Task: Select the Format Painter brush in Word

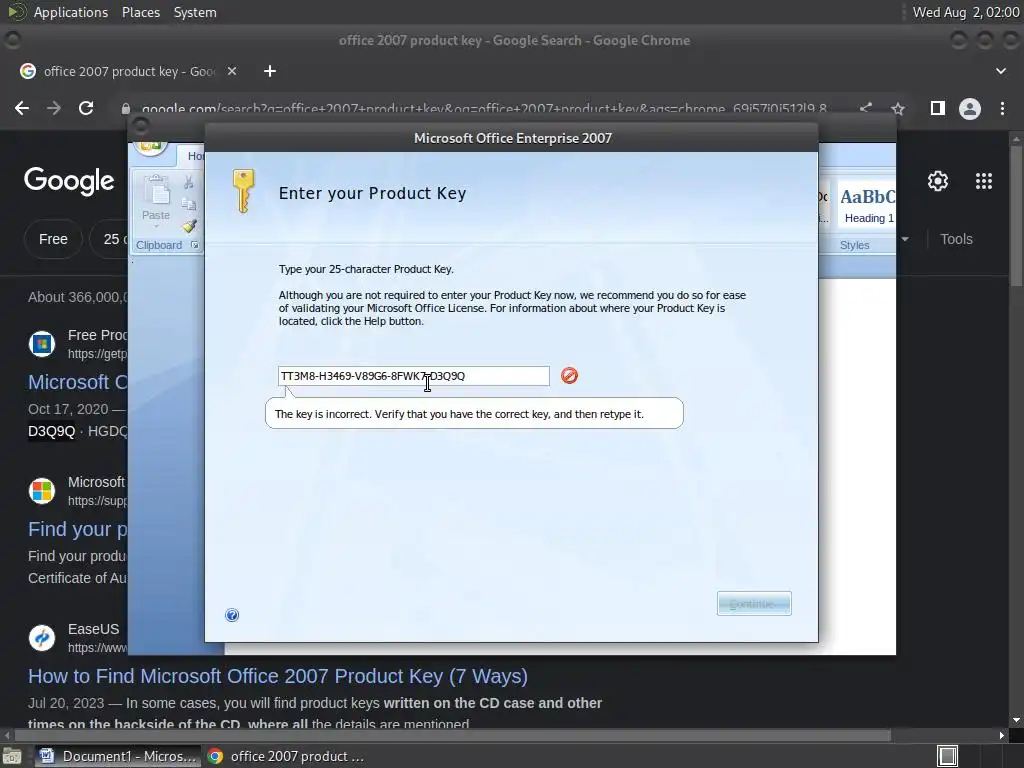Action: (189, 226)
